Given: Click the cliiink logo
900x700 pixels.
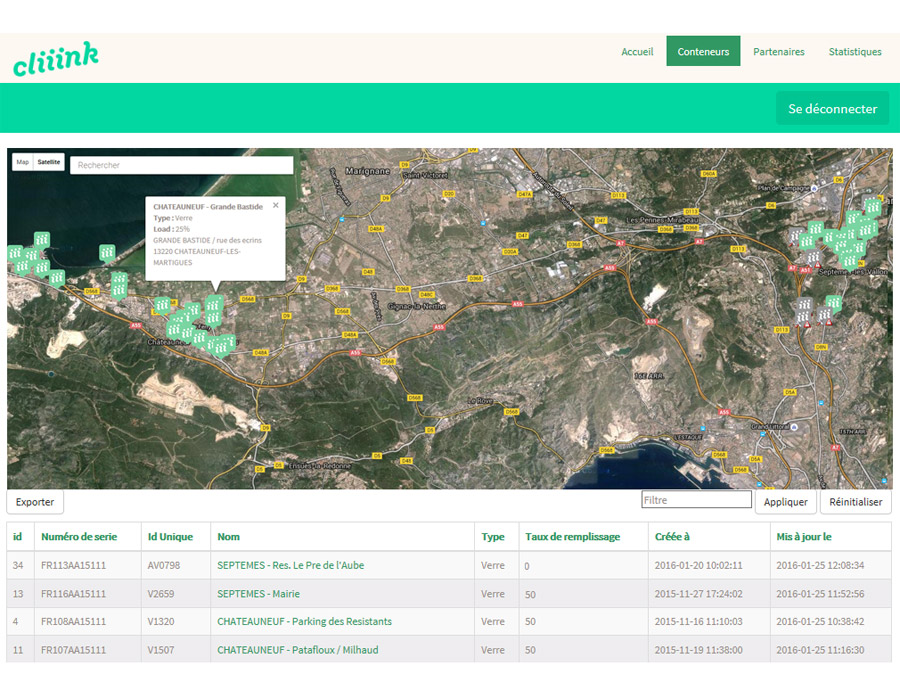Looking at the screenshot, I should [x=56, y=58].
